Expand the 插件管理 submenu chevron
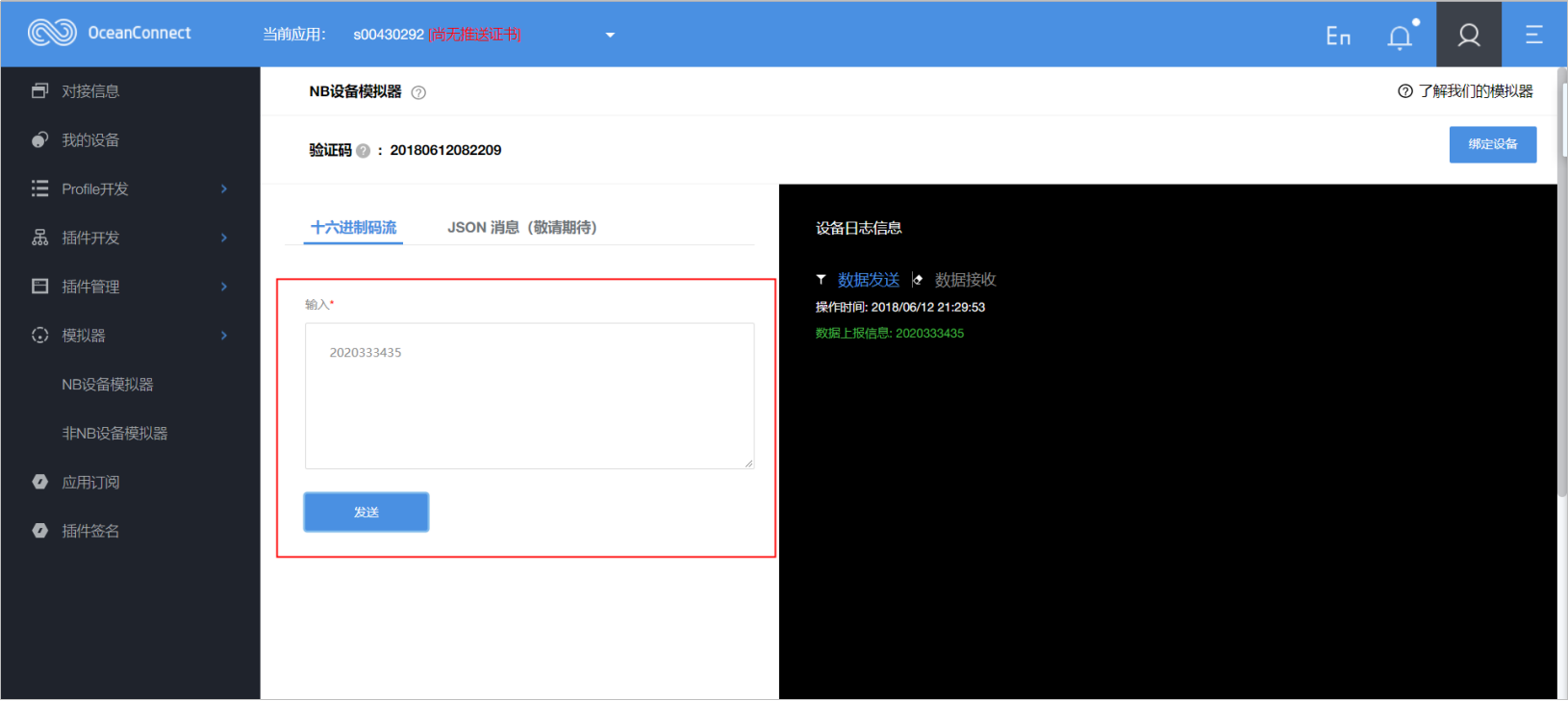The height and width of the screenshot is (701, 1568). click(x=224, y=287)
